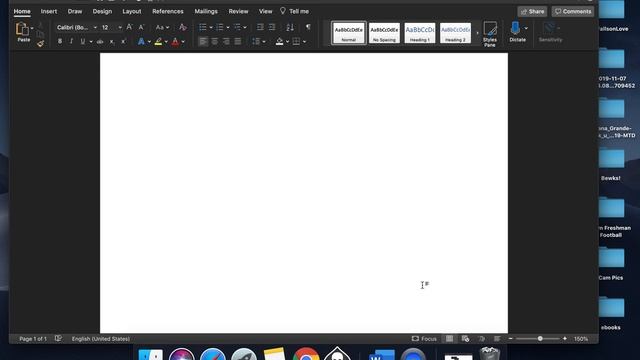Apply strikethrough formatting
The image size is (640, 360).
pos(100,42)
